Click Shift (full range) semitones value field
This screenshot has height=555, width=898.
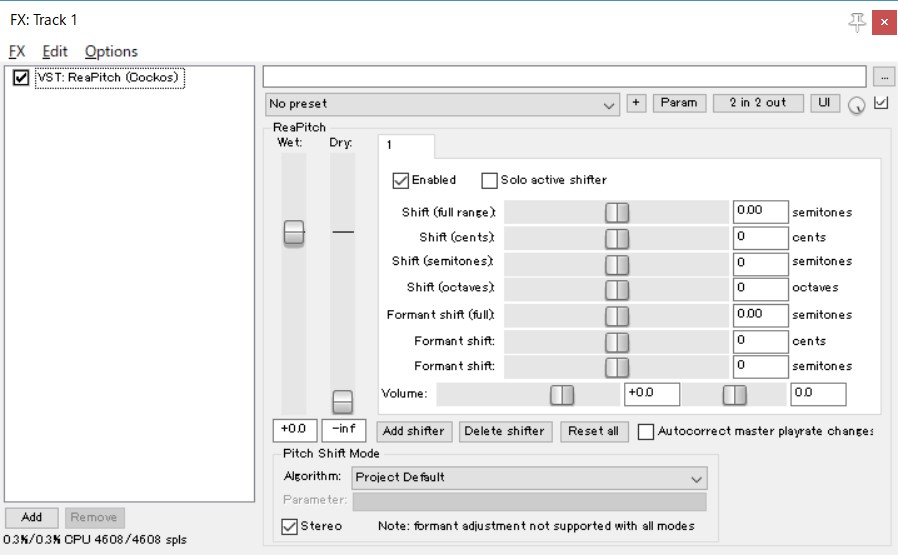(x=761, y=211)
